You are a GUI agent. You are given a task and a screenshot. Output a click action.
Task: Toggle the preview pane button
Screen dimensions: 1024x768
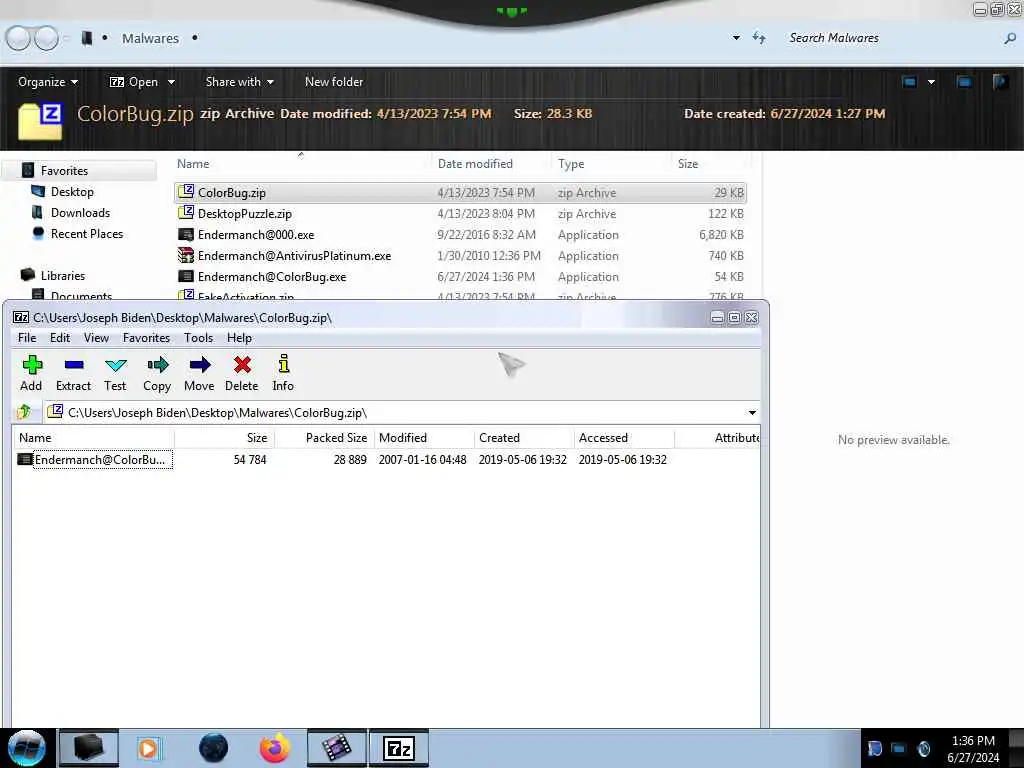(x=964, y=82)
